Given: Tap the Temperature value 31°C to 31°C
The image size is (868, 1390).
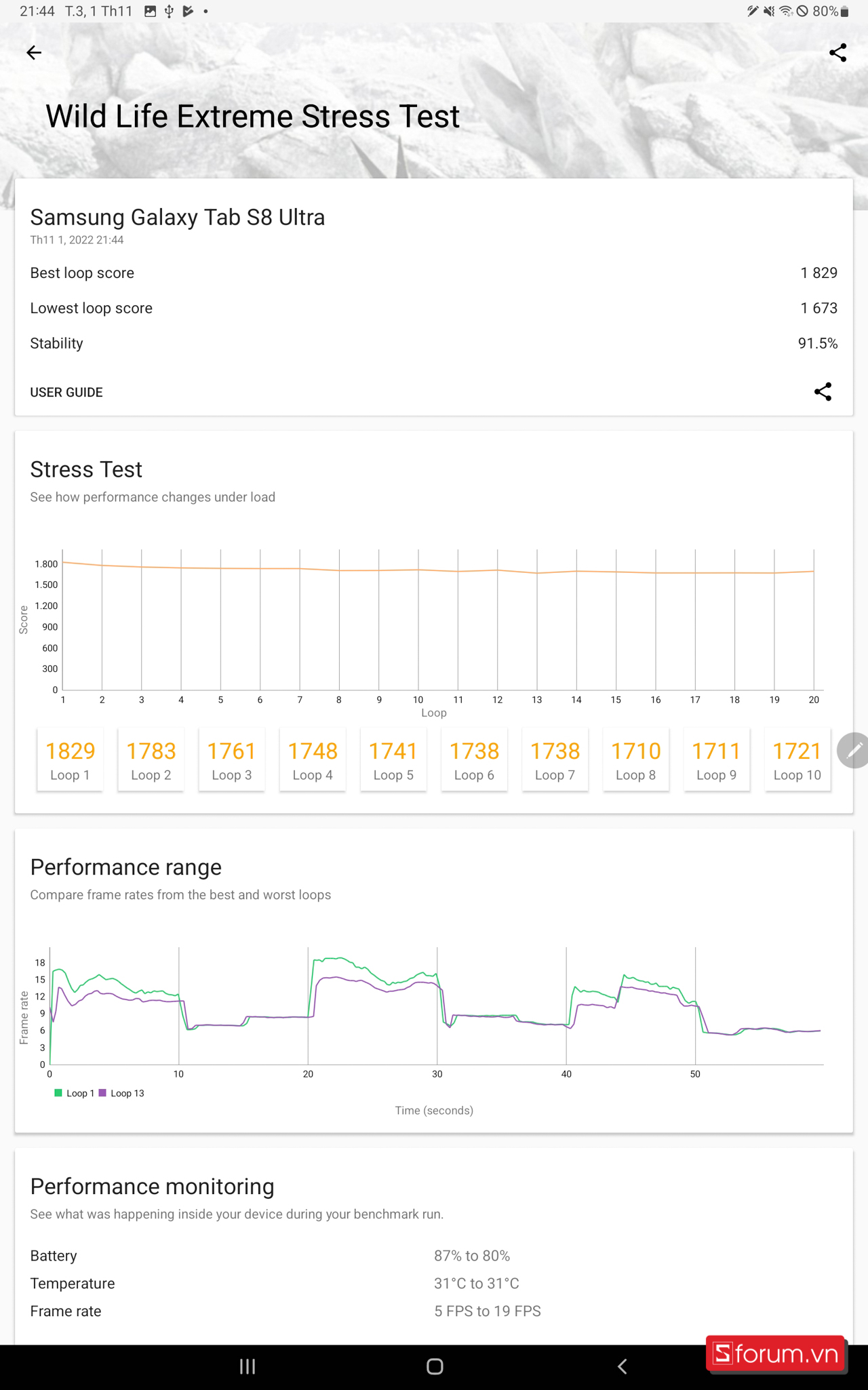Looking at the screenshot, I should 477,1284.
